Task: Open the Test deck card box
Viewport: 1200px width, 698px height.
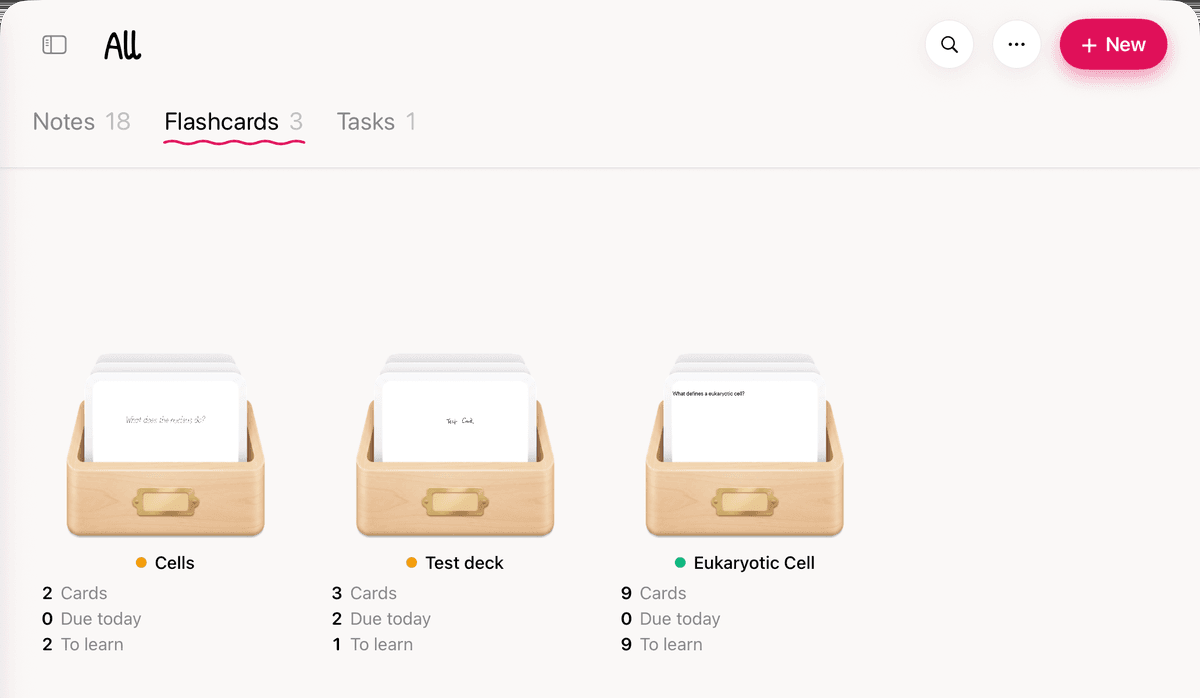Action: pos(455,445)
